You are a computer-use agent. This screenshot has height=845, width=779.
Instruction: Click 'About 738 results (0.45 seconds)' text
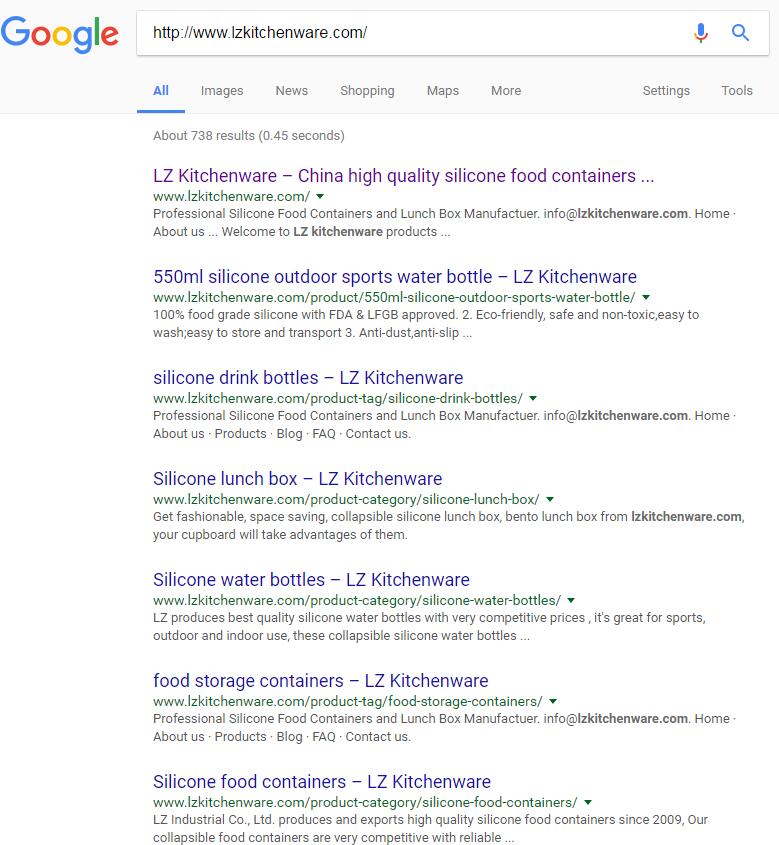pos(248,135)
